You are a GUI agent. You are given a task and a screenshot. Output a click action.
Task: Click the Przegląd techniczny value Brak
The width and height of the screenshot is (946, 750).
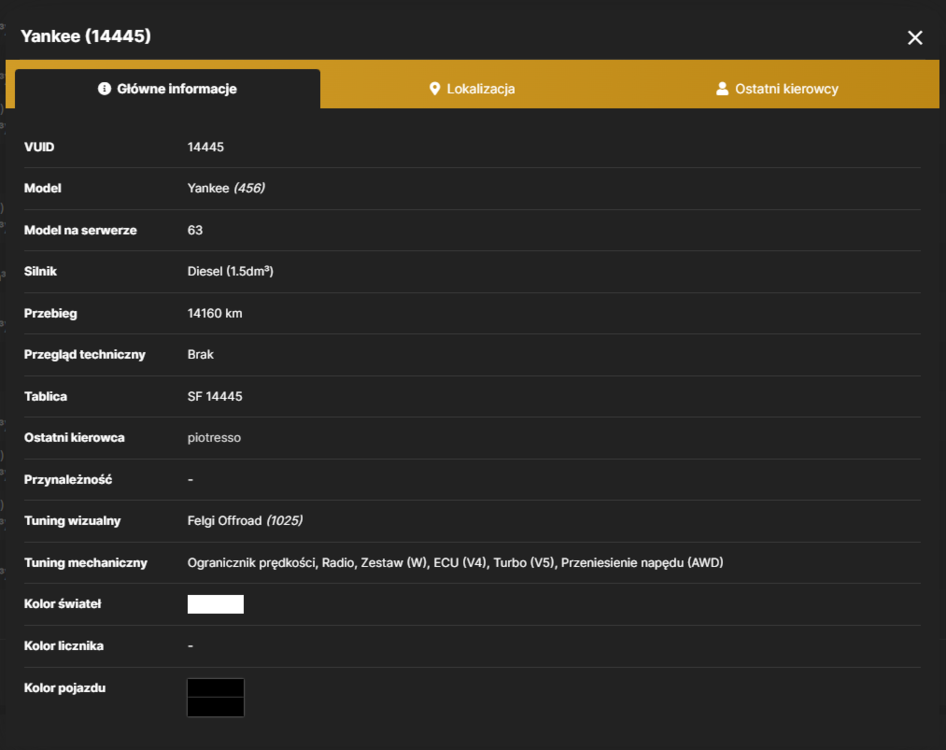(200, 354)
